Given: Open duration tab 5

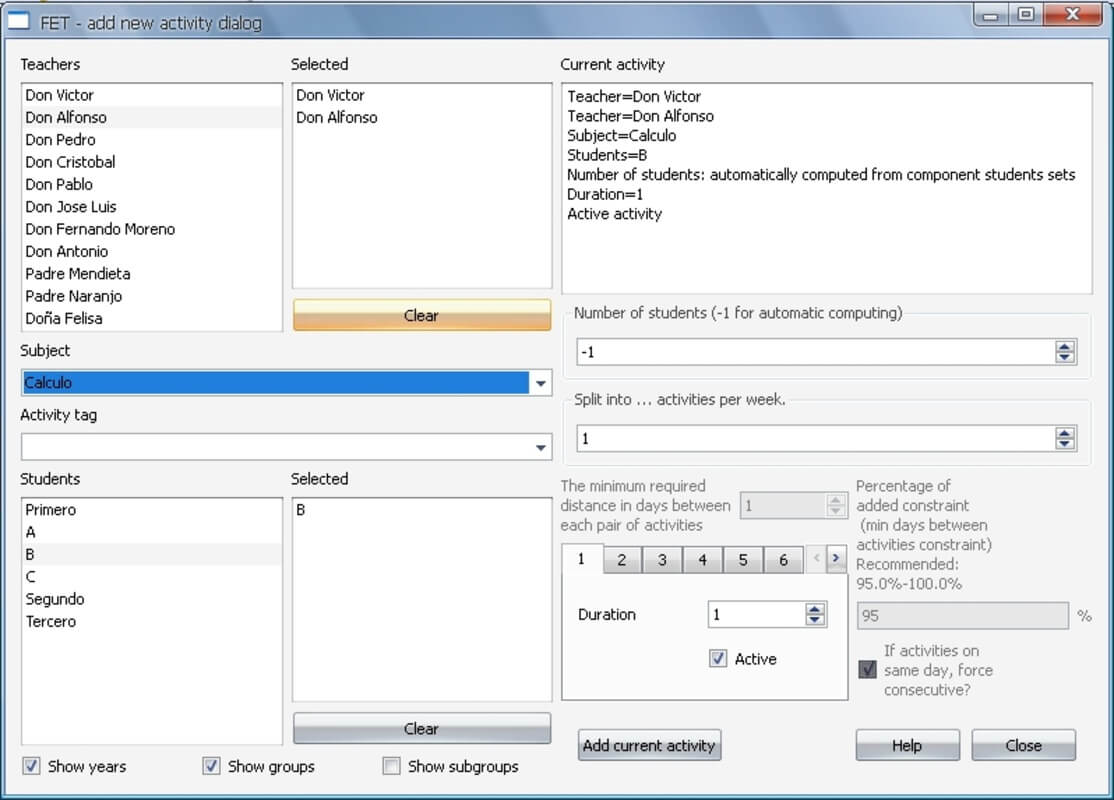Looking at the screenshot, I should point(743,560).
